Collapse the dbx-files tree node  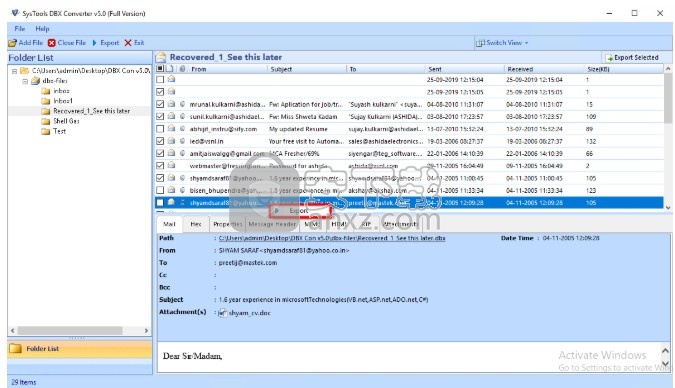coord(25,81)
